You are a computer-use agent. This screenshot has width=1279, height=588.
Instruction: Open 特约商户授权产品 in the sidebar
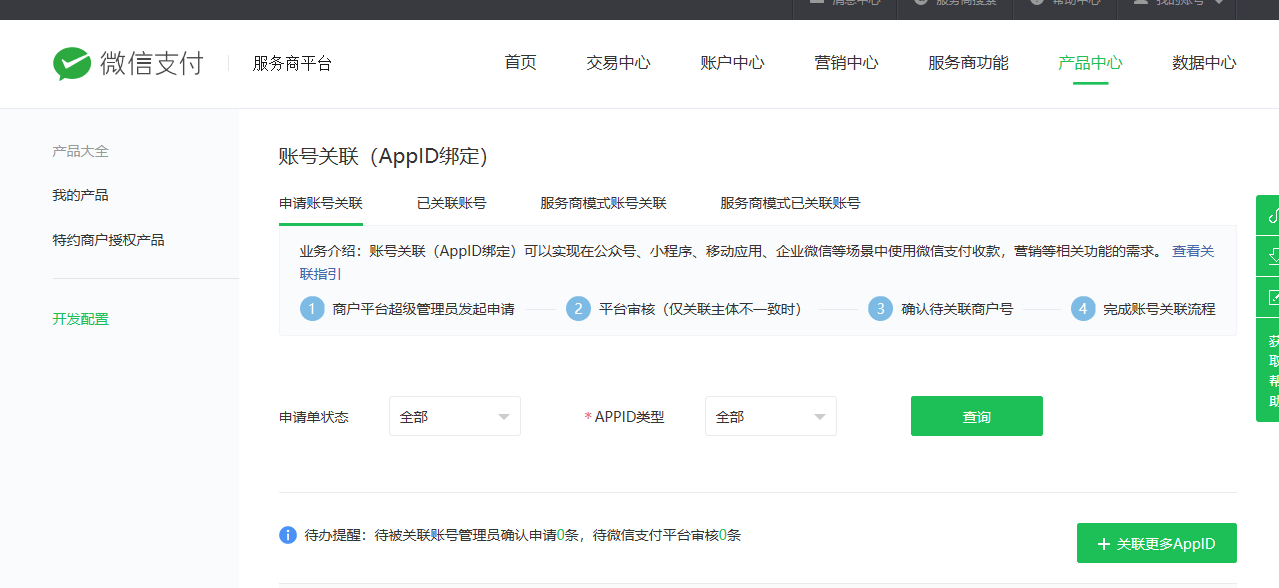point(108,240)
